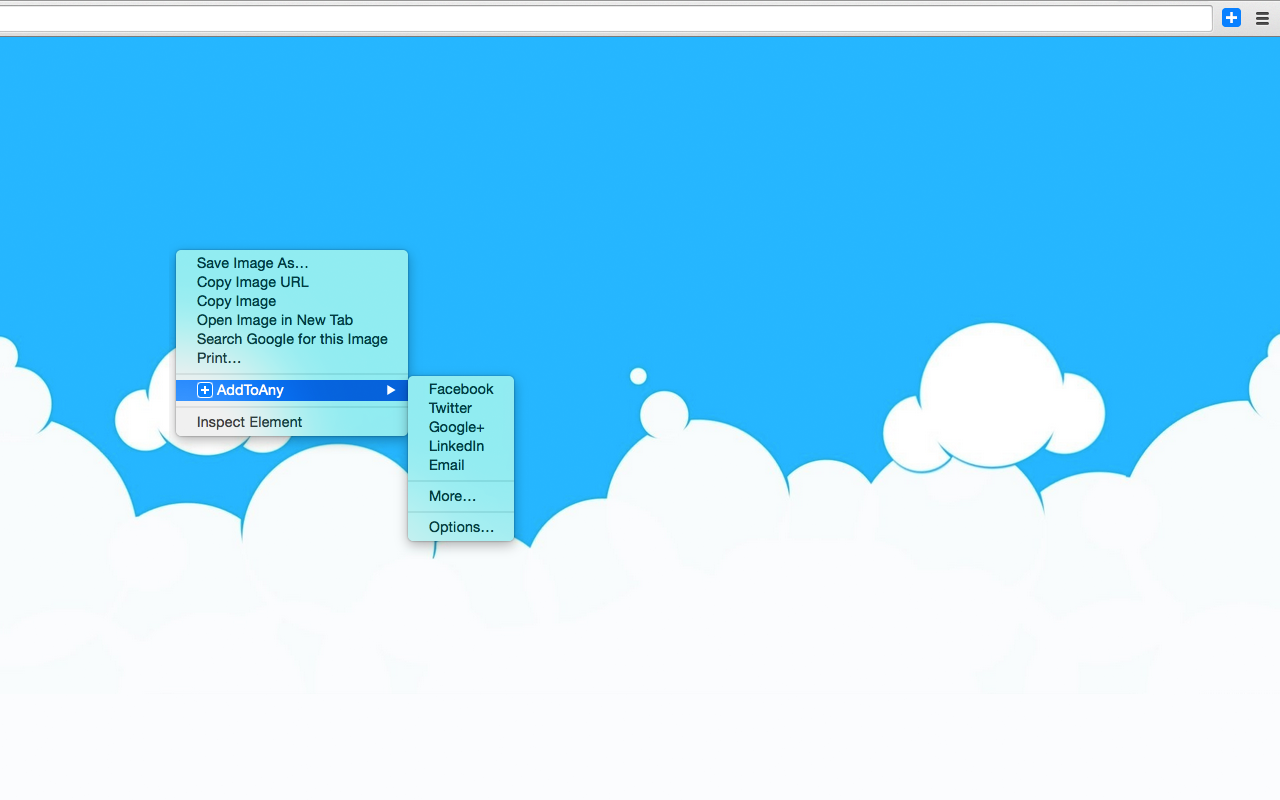The image size is (1280, 800).
Task: Open the browser hamburger menu
Action: 1262,18
